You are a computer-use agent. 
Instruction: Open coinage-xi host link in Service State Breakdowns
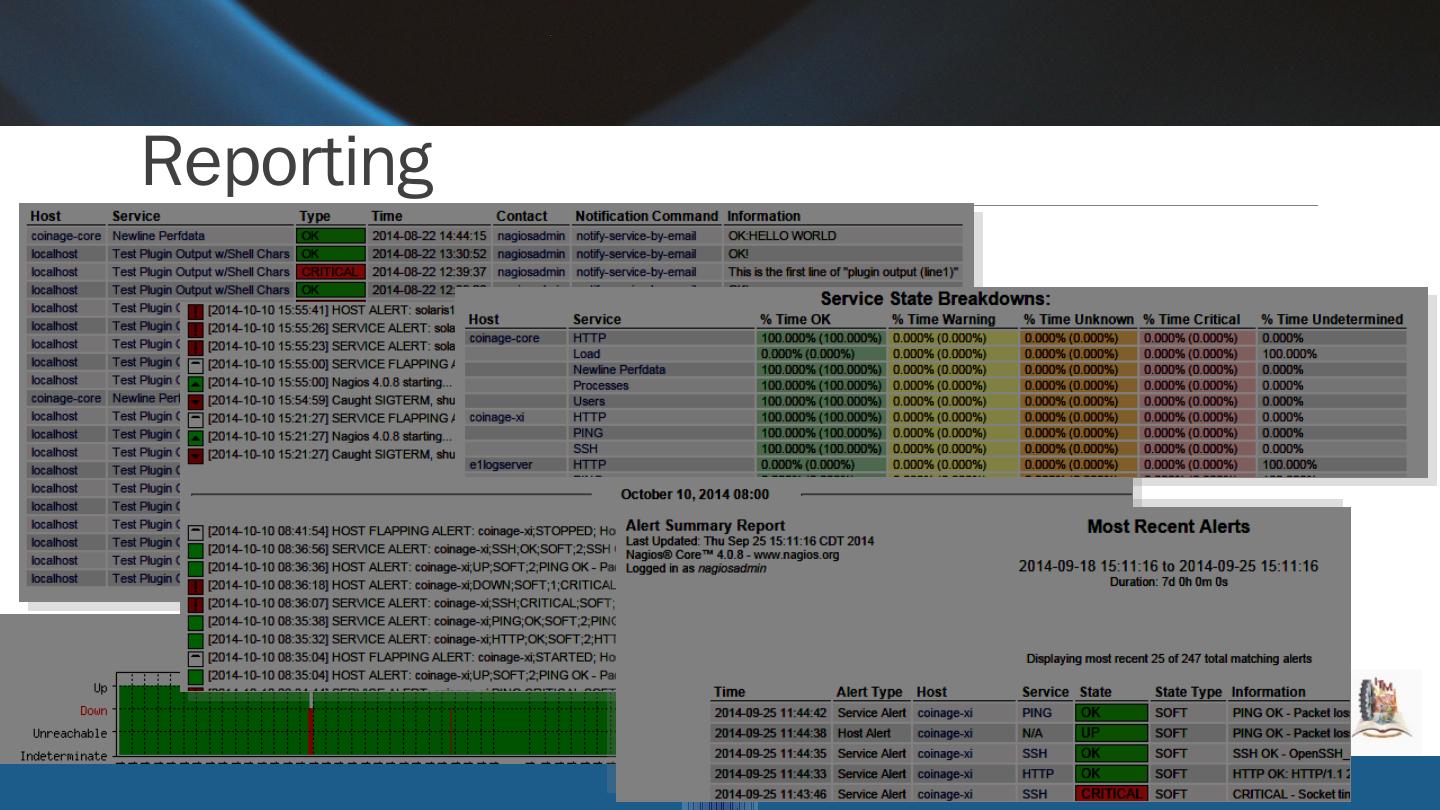(x=497, y=417)
